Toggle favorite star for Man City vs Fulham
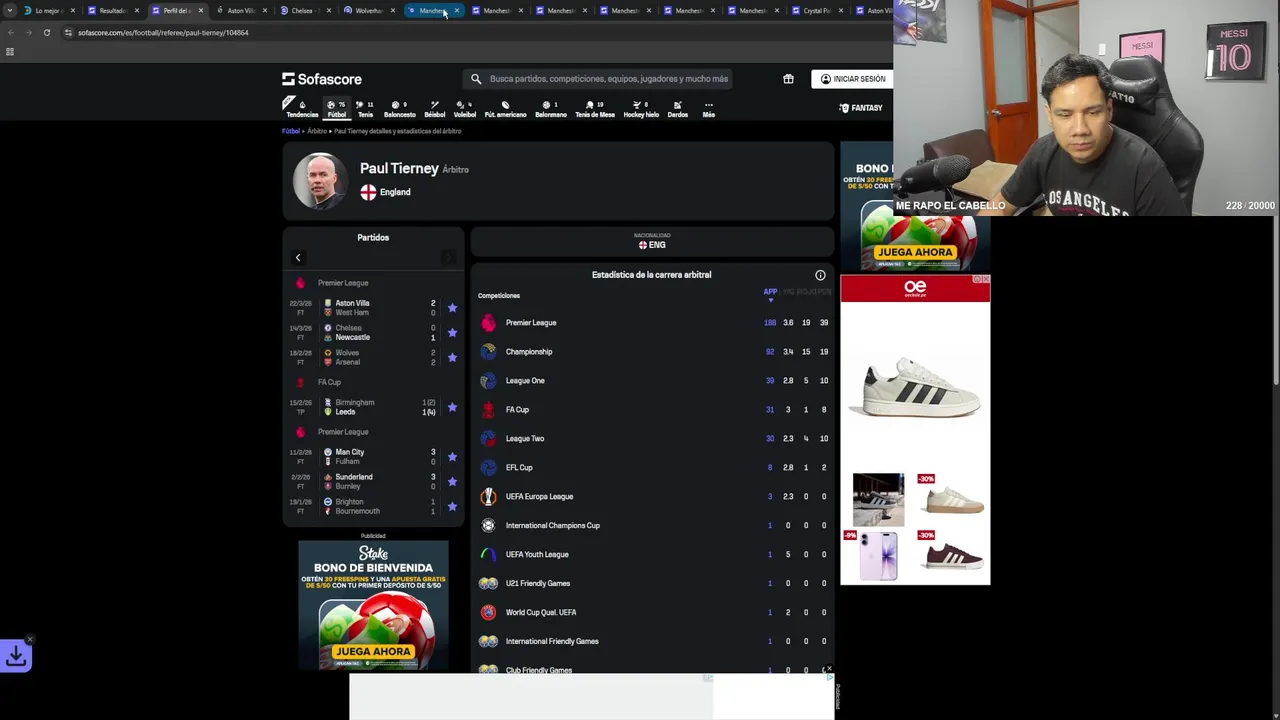 coord(452,457)
